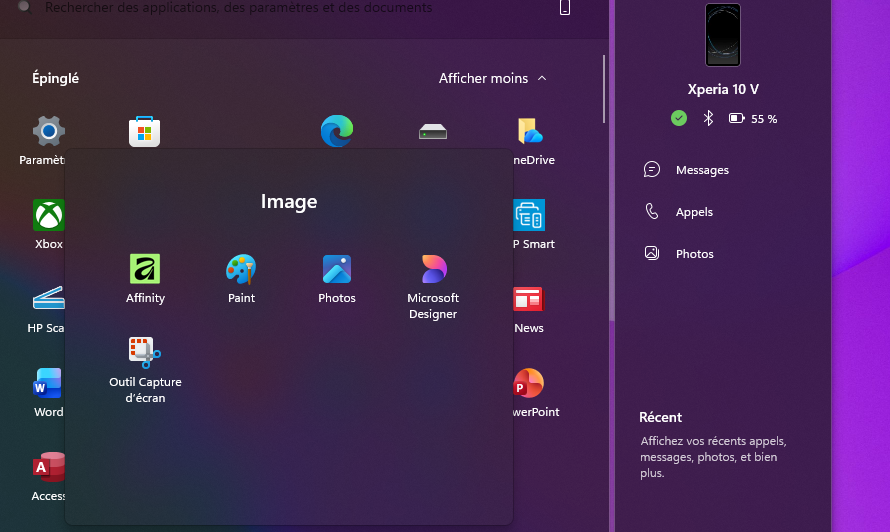Launch the Xbox app

49,224
